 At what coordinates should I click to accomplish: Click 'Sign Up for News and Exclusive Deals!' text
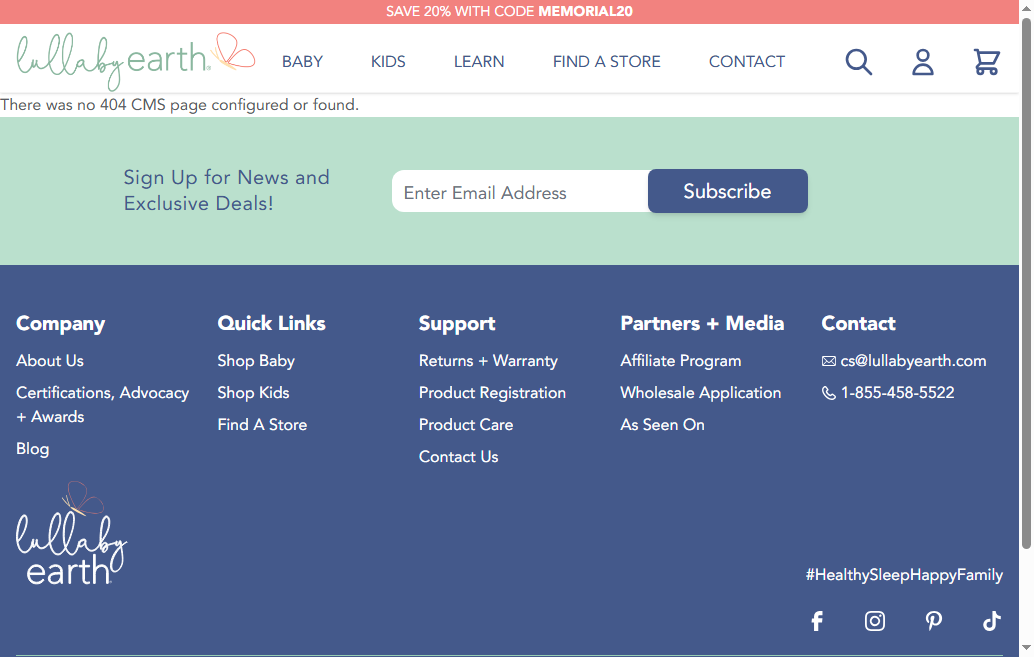pyautogui.click(x=227, y=190)
